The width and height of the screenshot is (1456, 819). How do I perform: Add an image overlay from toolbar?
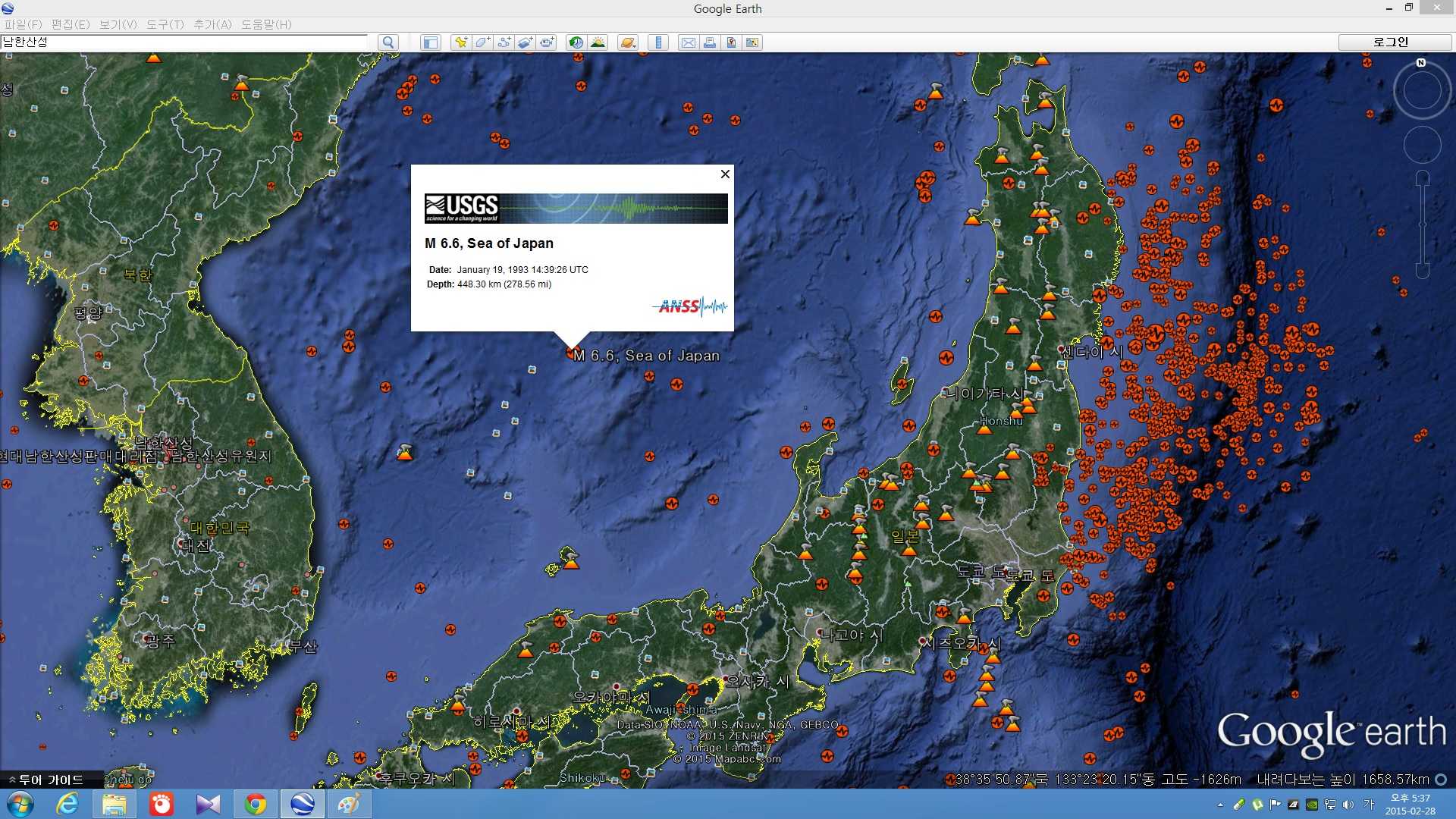(x=526, y=42)
